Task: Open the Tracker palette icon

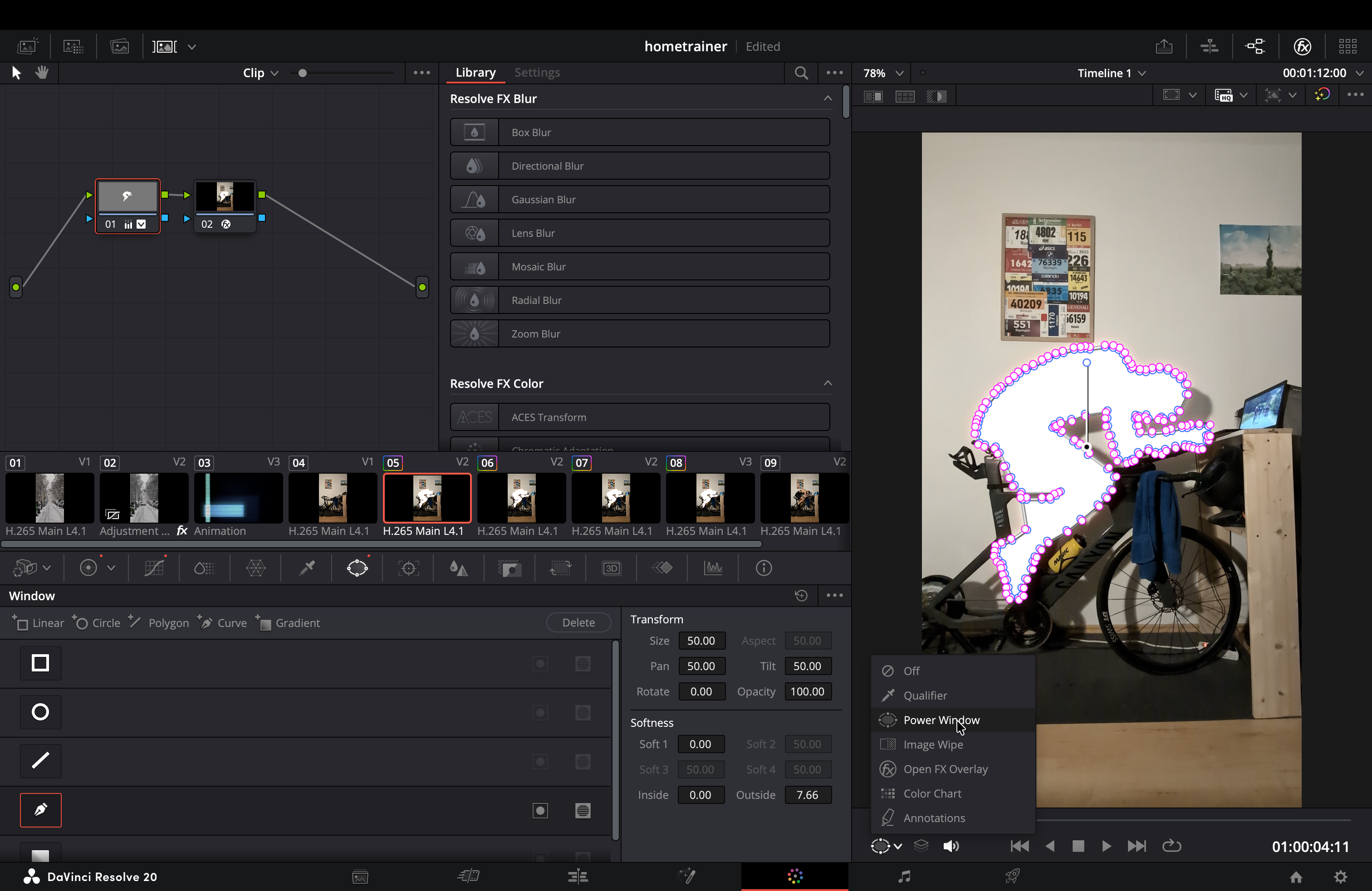Action: 408,568
